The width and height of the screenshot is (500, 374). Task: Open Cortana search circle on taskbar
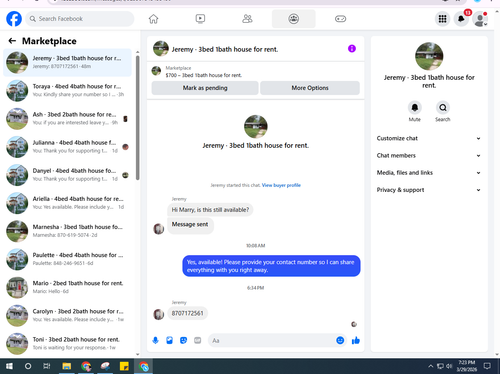point(28,366)
